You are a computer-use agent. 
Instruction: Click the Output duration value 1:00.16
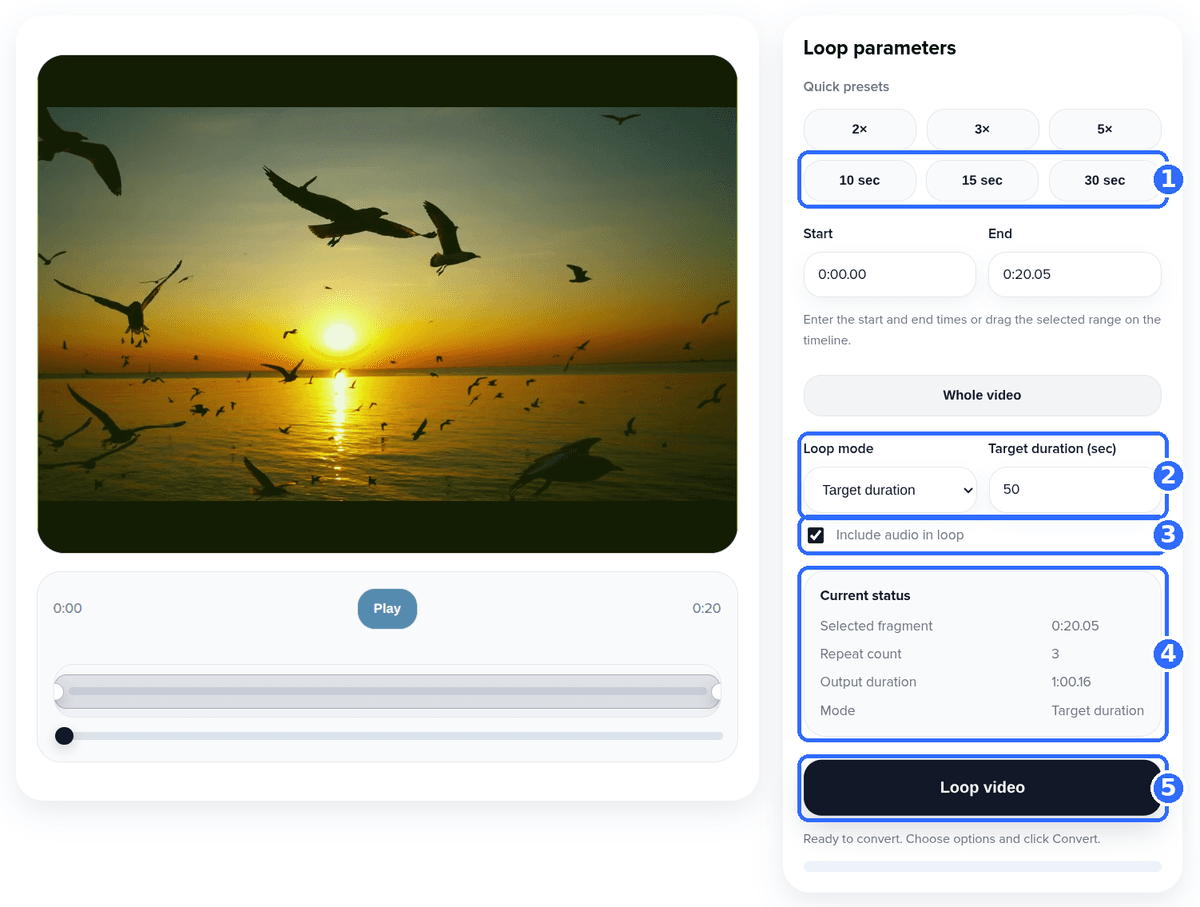point(1071,682)
